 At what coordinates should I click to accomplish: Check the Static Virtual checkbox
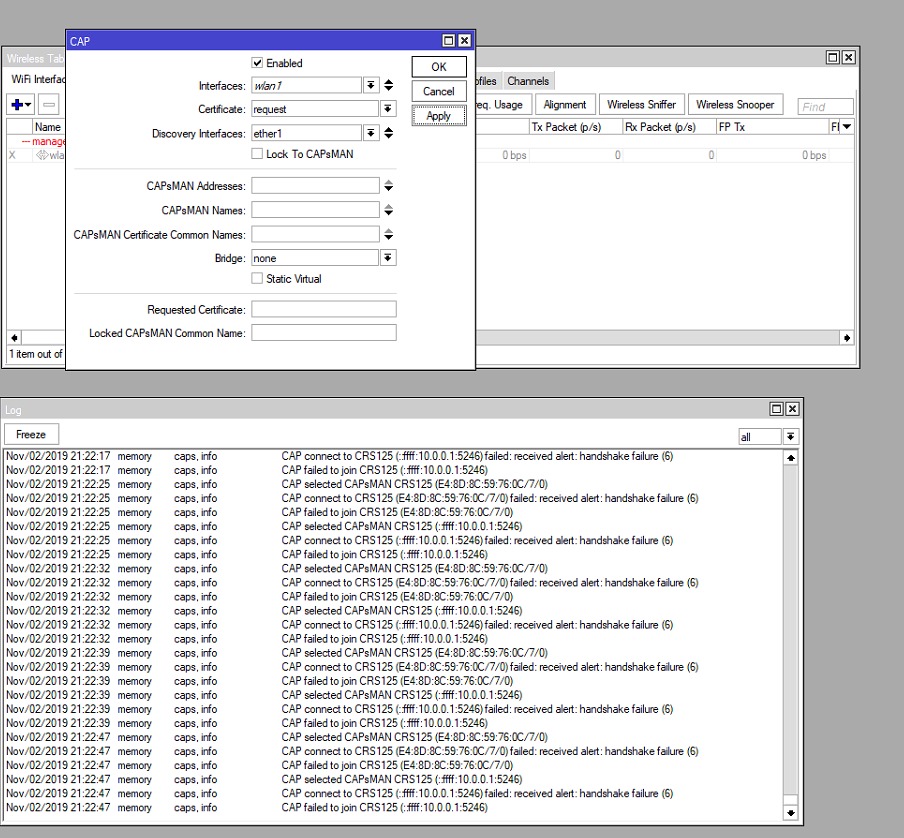[257, 278]
